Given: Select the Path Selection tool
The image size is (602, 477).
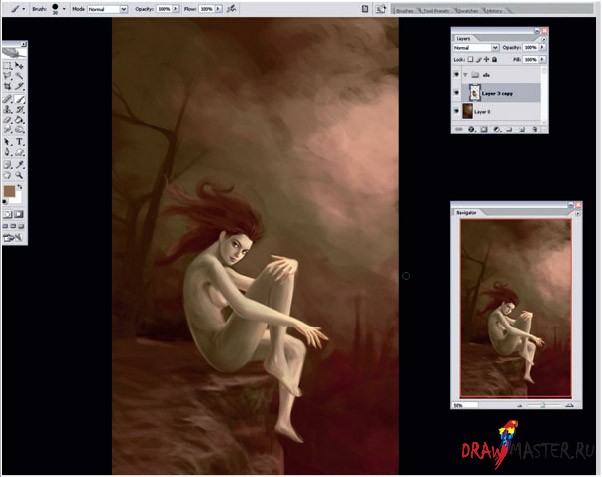Looking at the screenshot, I should [x=8, y=142].
